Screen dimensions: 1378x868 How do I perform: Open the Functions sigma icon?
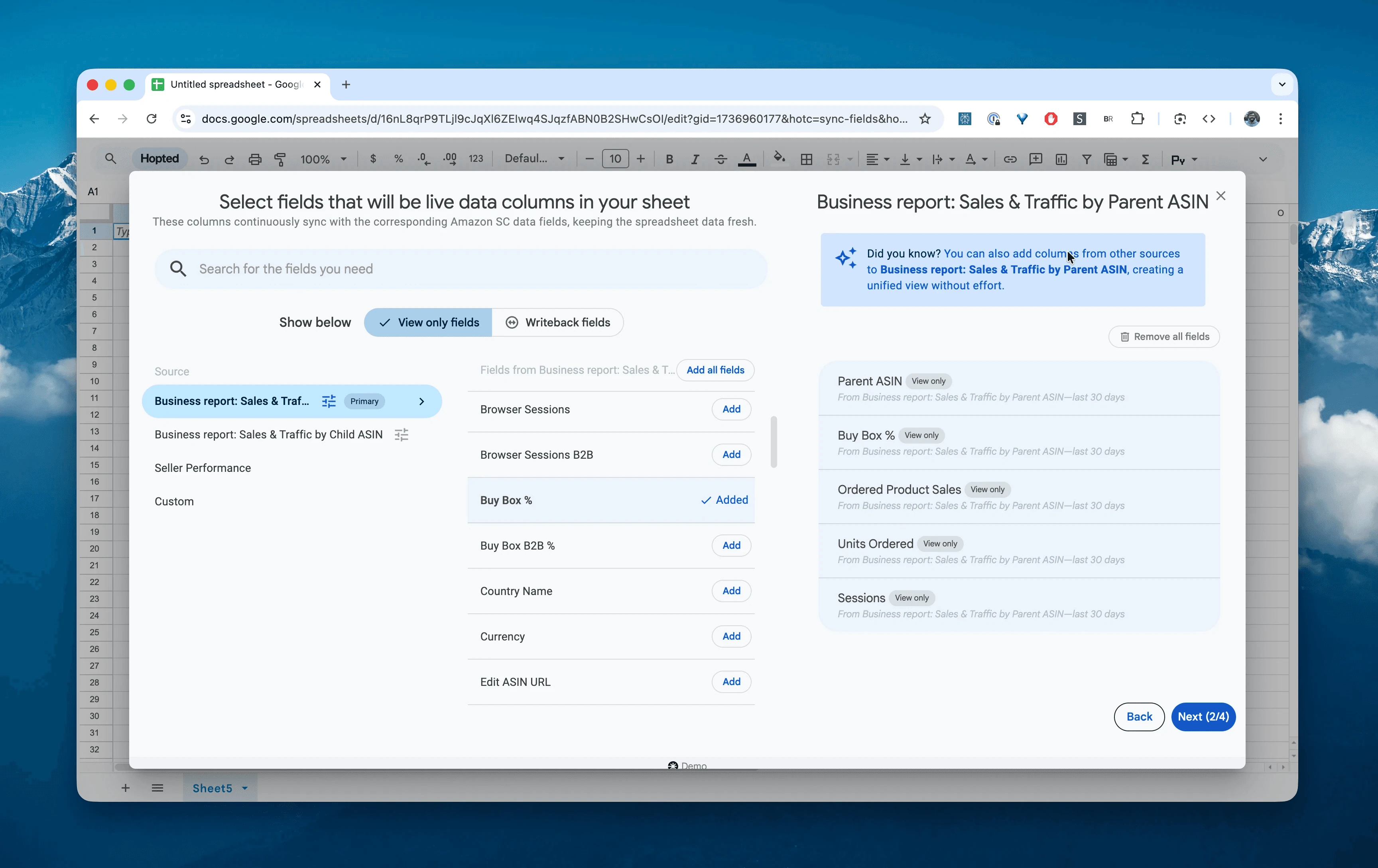(1145, 159)
